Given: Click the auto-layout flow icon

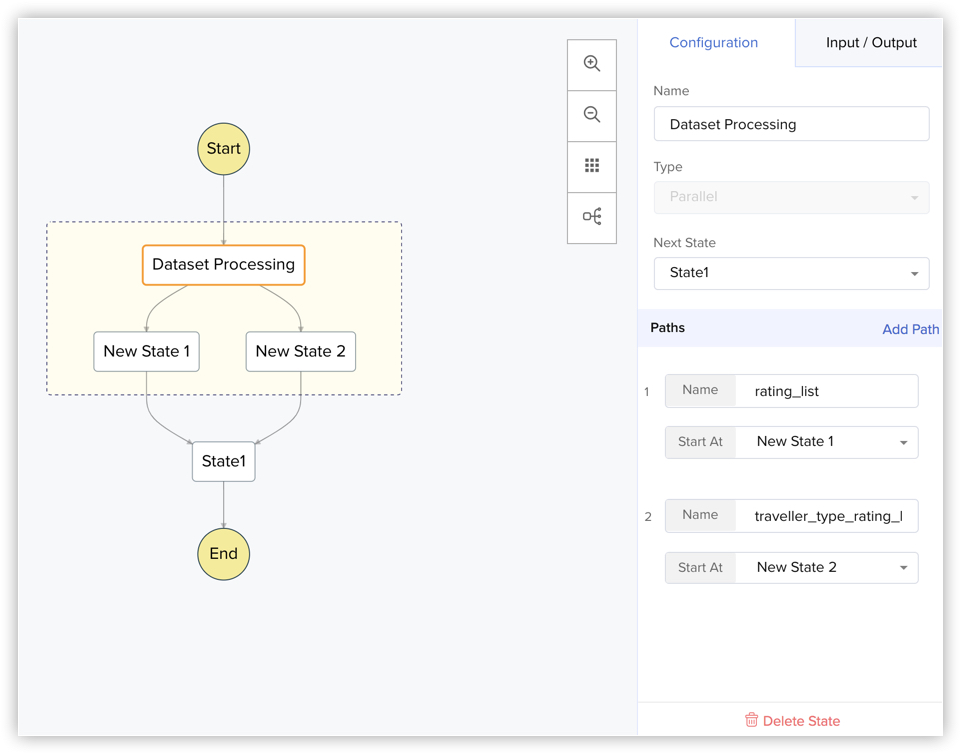Looking at the screenshot, I should point(592,217).
